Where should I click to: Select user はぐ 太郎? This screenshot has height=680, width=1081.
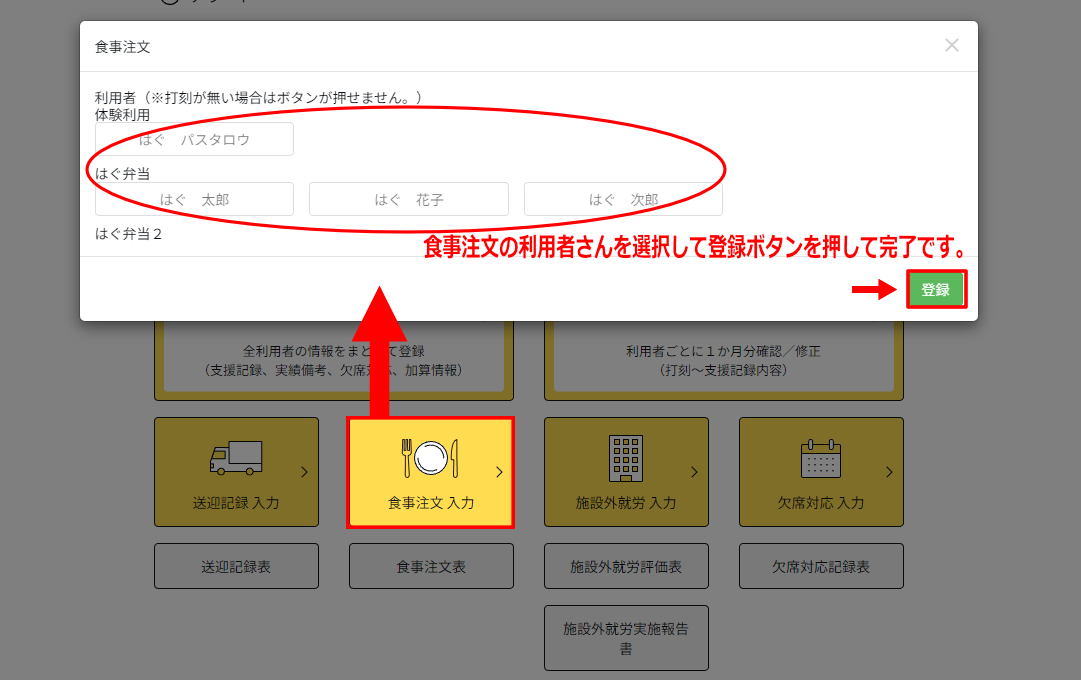(x=194, y=200)
